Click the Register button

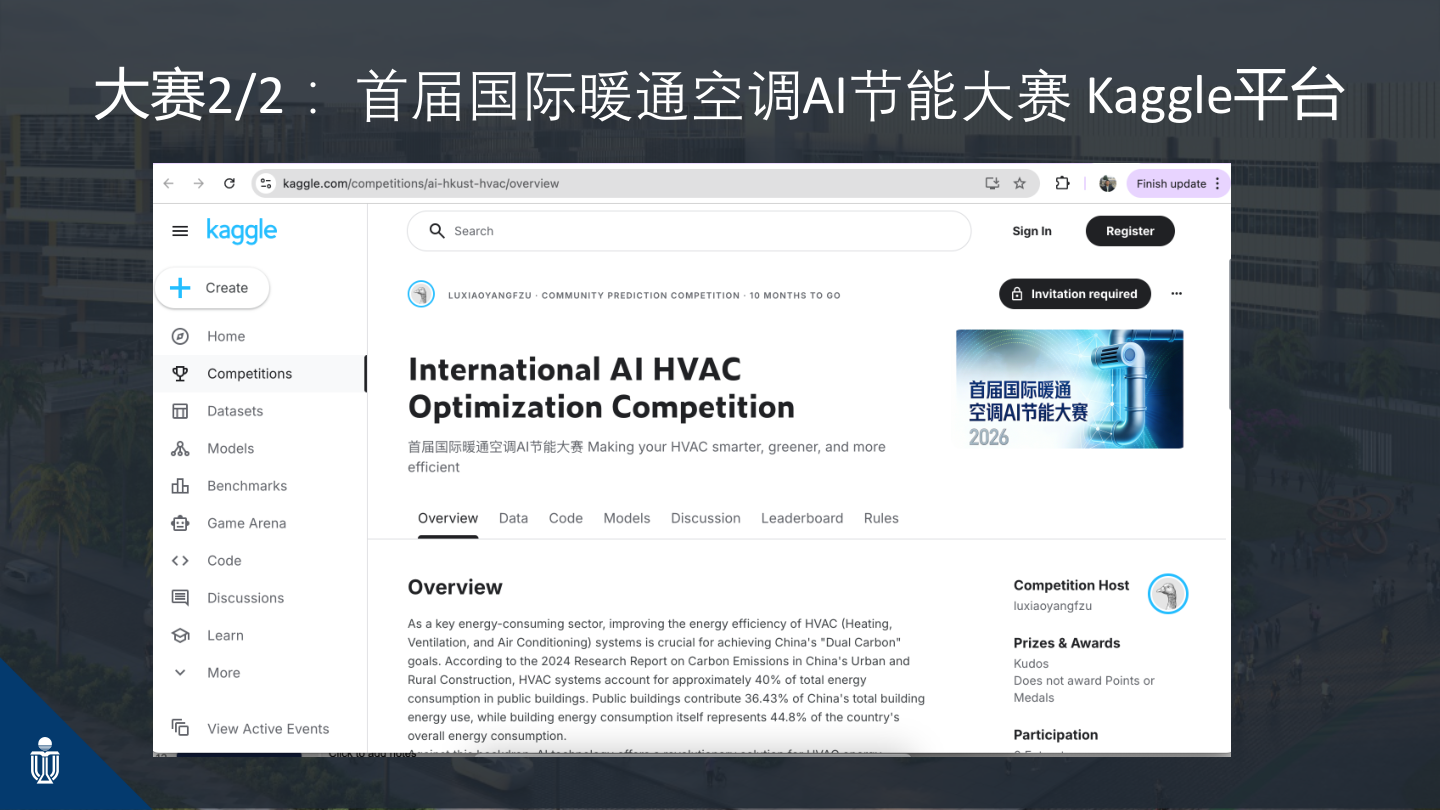tap(1130, 231)
